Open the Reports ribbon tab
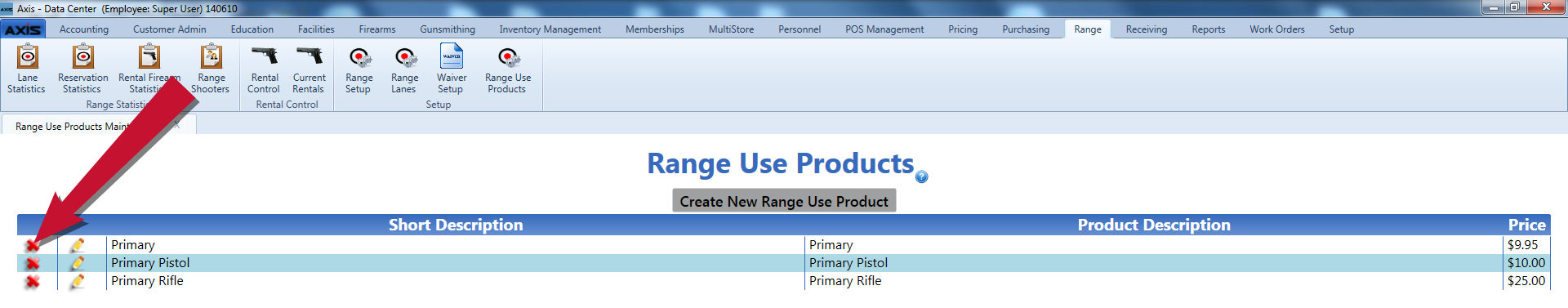The height and width of the screenshot is (308, 1568). coord(1209,29)
